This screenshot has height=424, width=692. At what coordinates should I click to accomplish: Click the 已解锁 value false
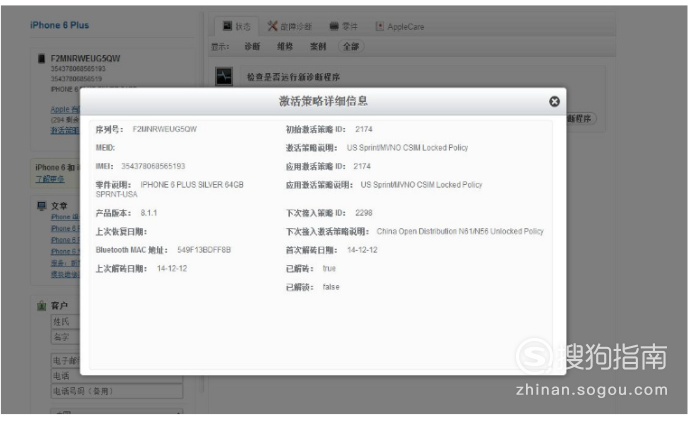331,287
